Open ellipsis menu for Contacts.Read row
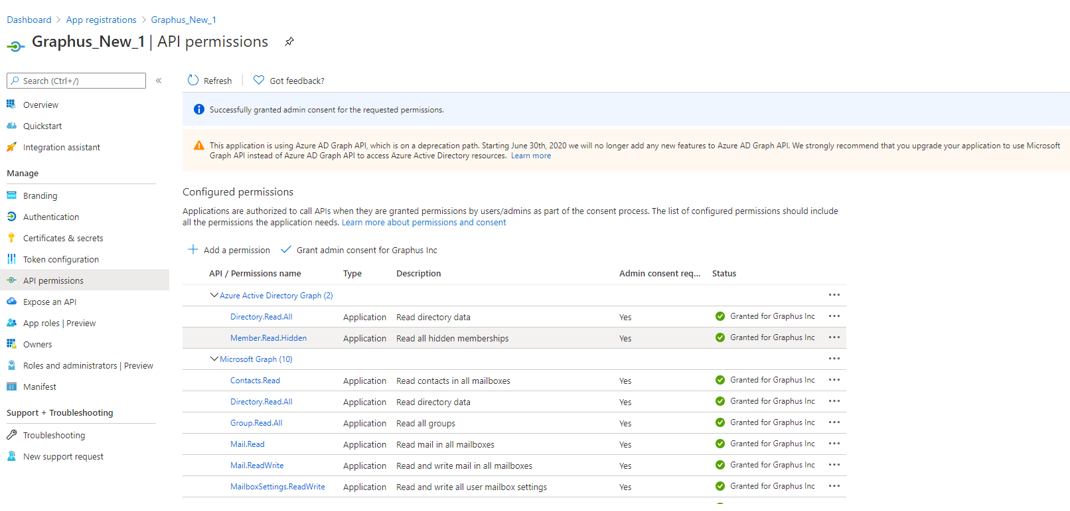 pyautogui.click(x=833, y=380)
